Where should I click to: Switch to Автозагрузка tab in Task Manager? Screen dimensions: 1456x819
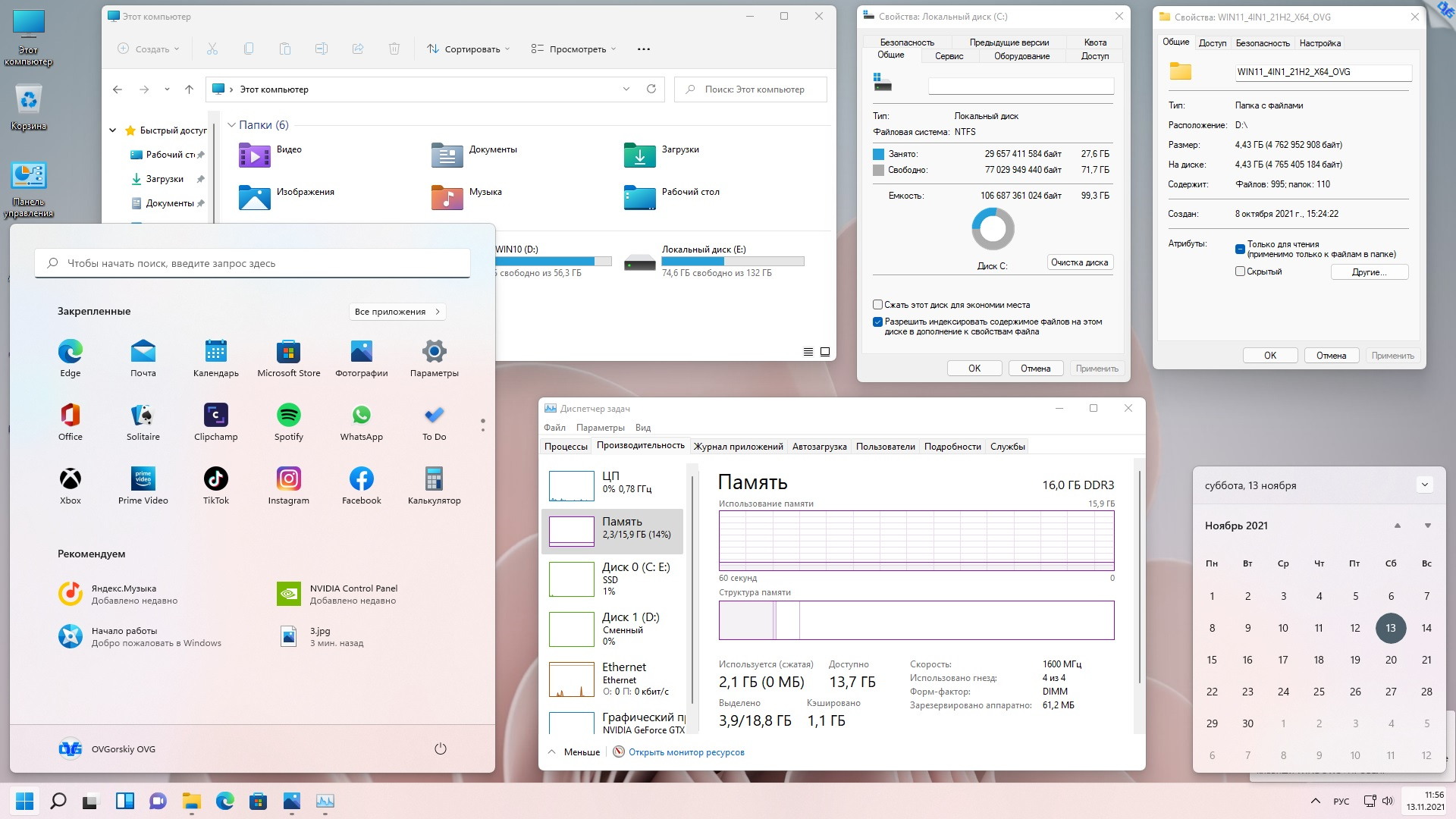[819, 446]
